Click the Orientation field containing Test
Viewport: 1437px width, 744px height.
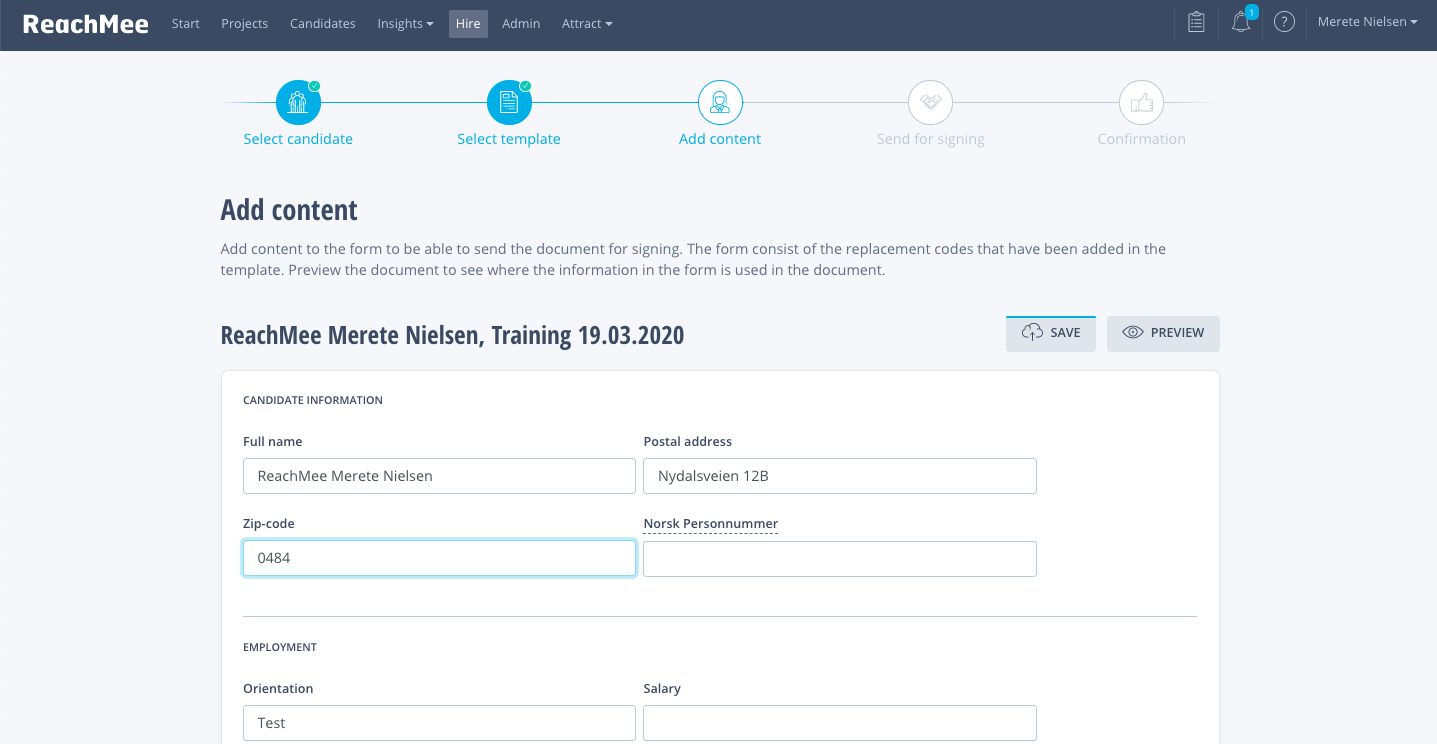click(439, 723)
